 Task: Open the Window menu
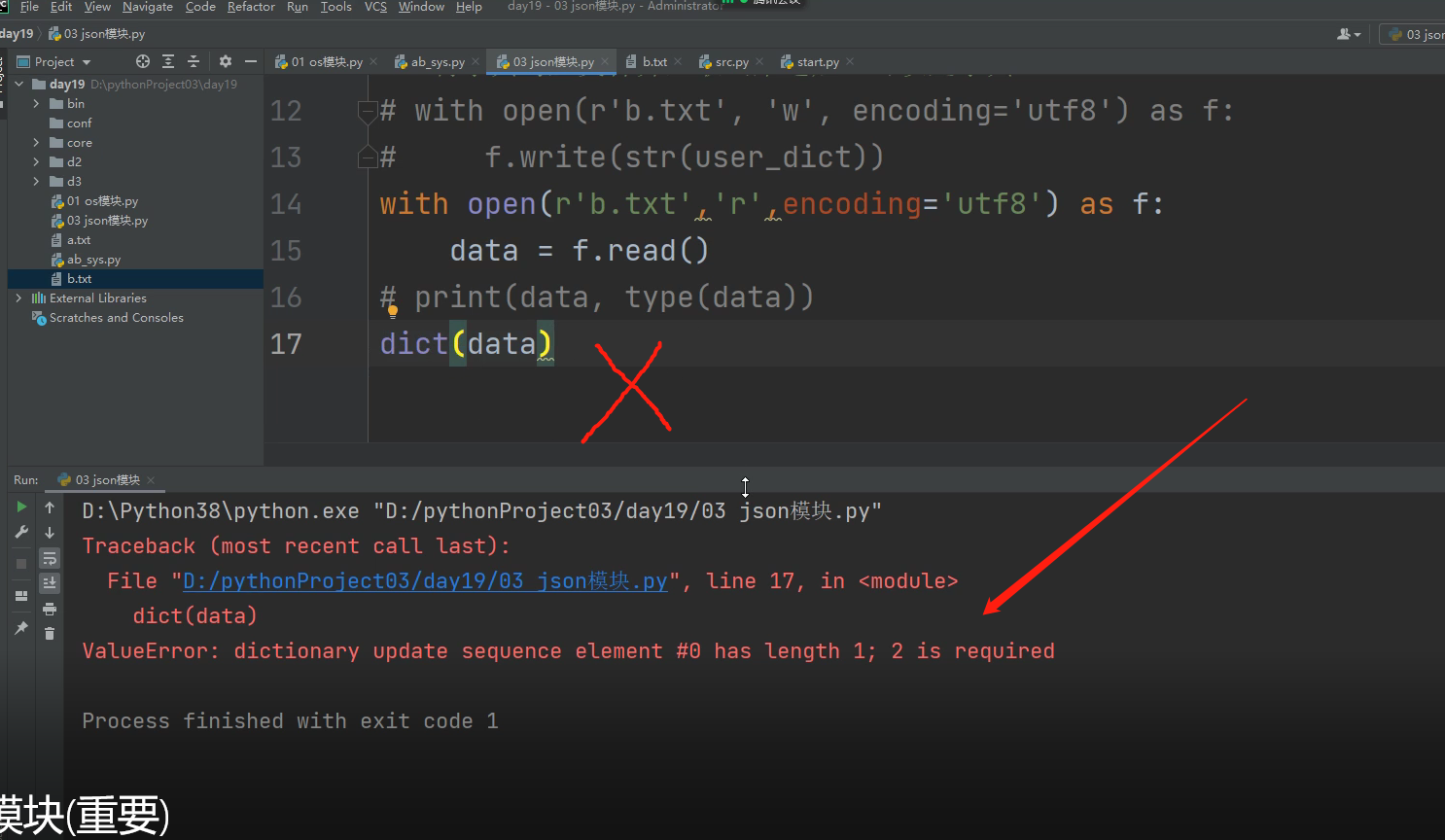[x=421, y=7]
